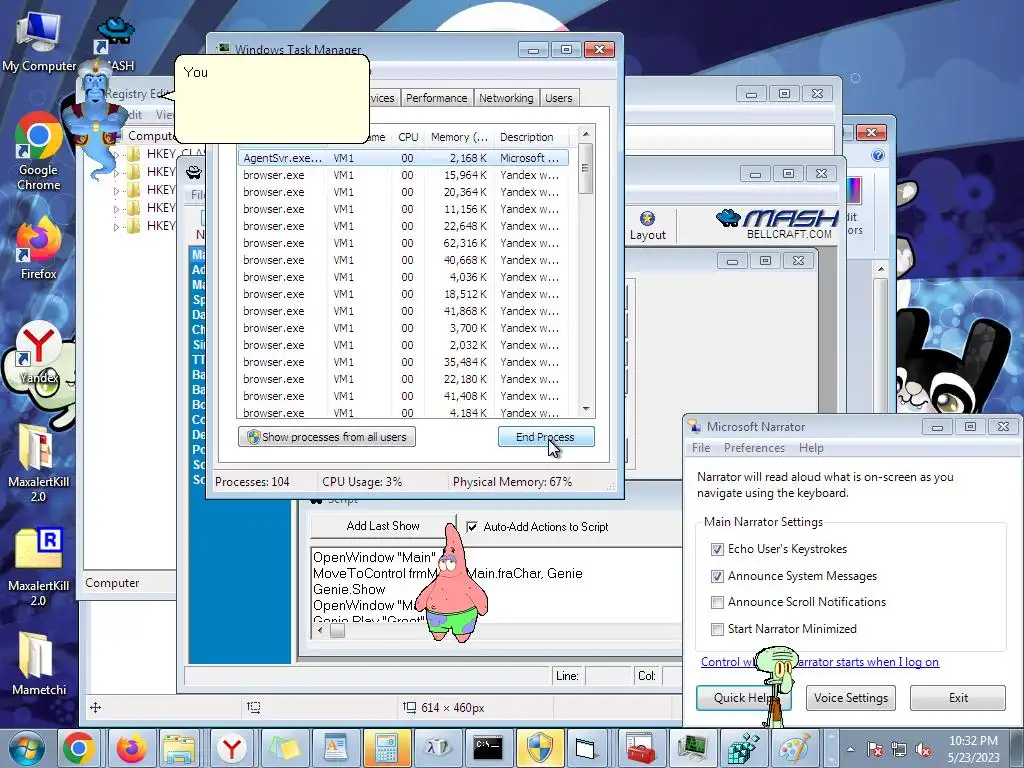This screenshot has height=768, width=1024.
Task: Click the Layout icon in MASH toolbar
Action: tap(647, 225)
